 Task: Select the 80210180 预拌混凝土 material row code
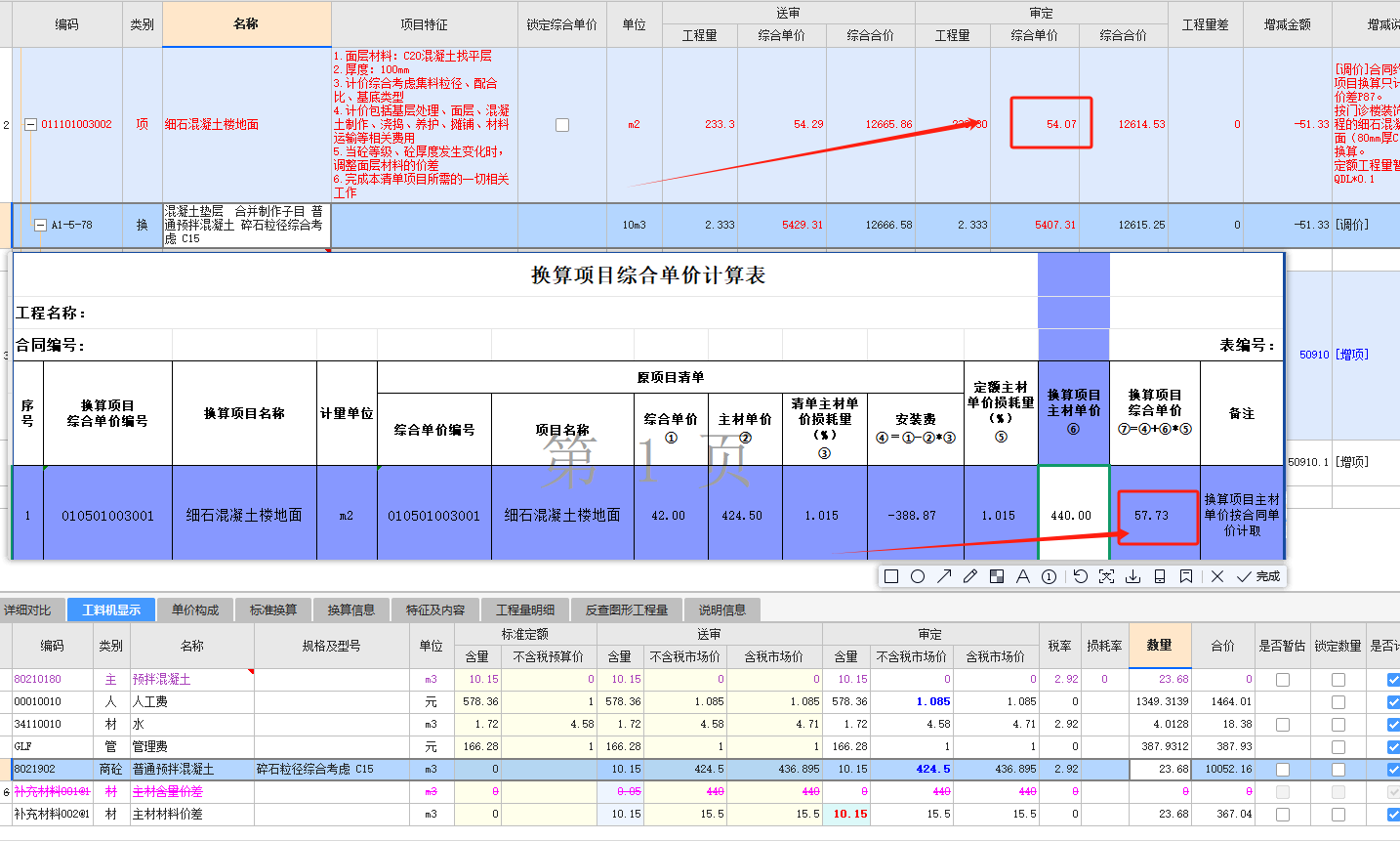click(x=37, y=680)
